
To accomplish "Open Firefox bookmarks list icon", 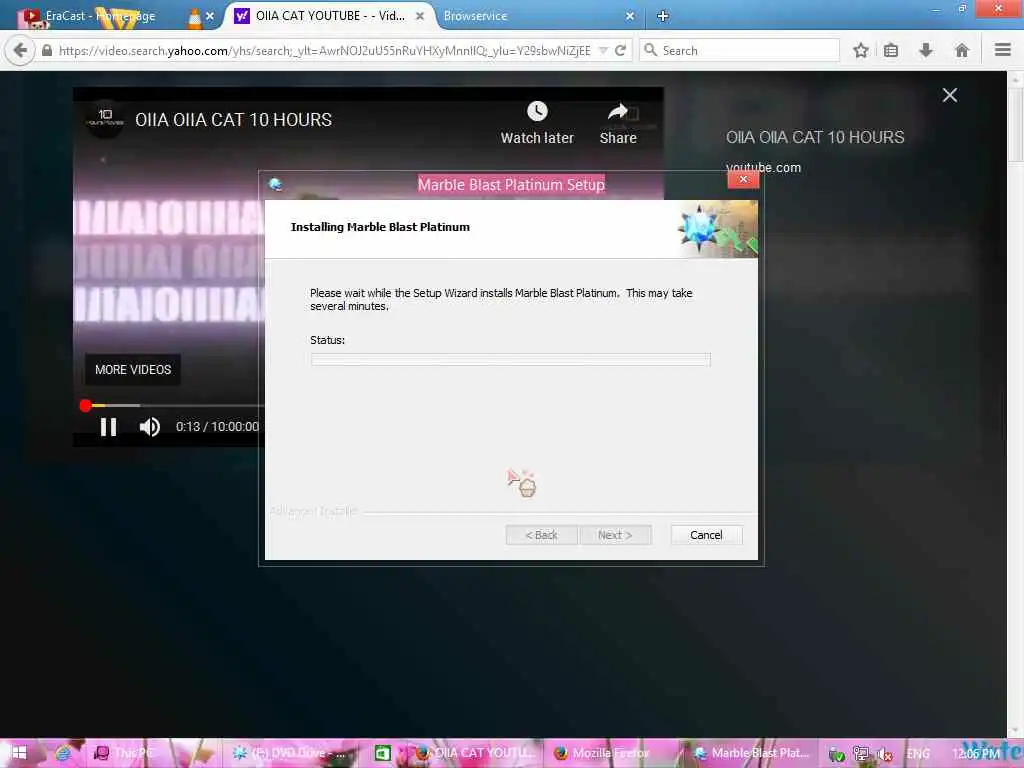I will pos(891,50).
